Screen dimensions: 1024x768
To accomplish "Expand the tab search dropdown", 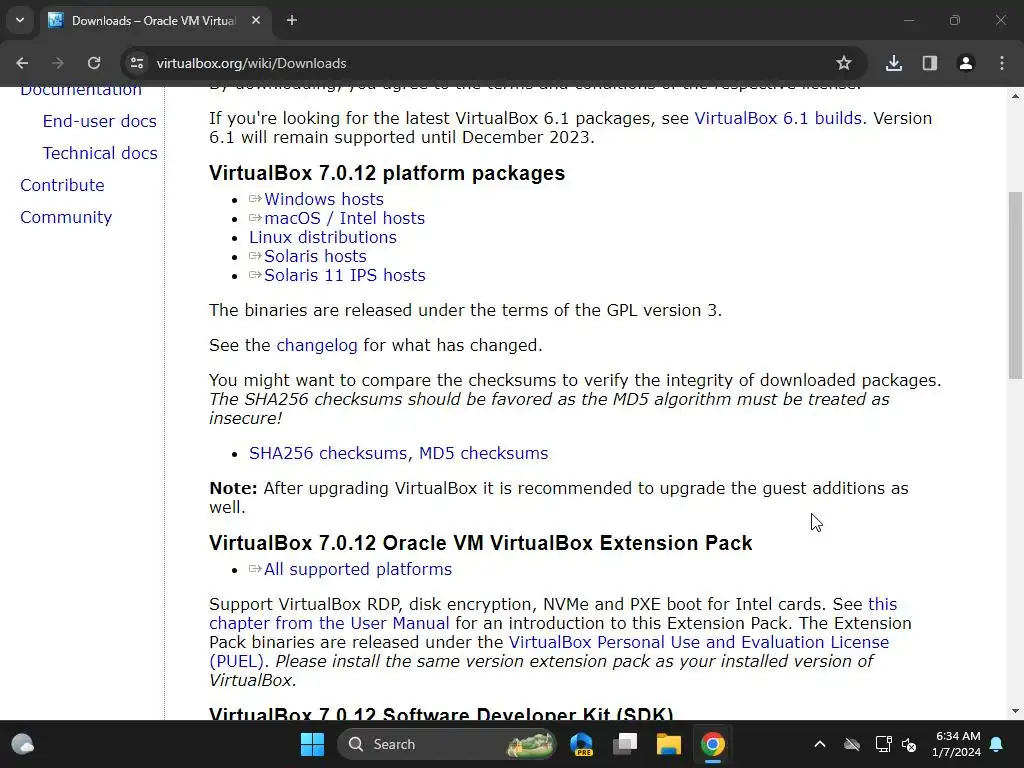I will click(20, 20).
